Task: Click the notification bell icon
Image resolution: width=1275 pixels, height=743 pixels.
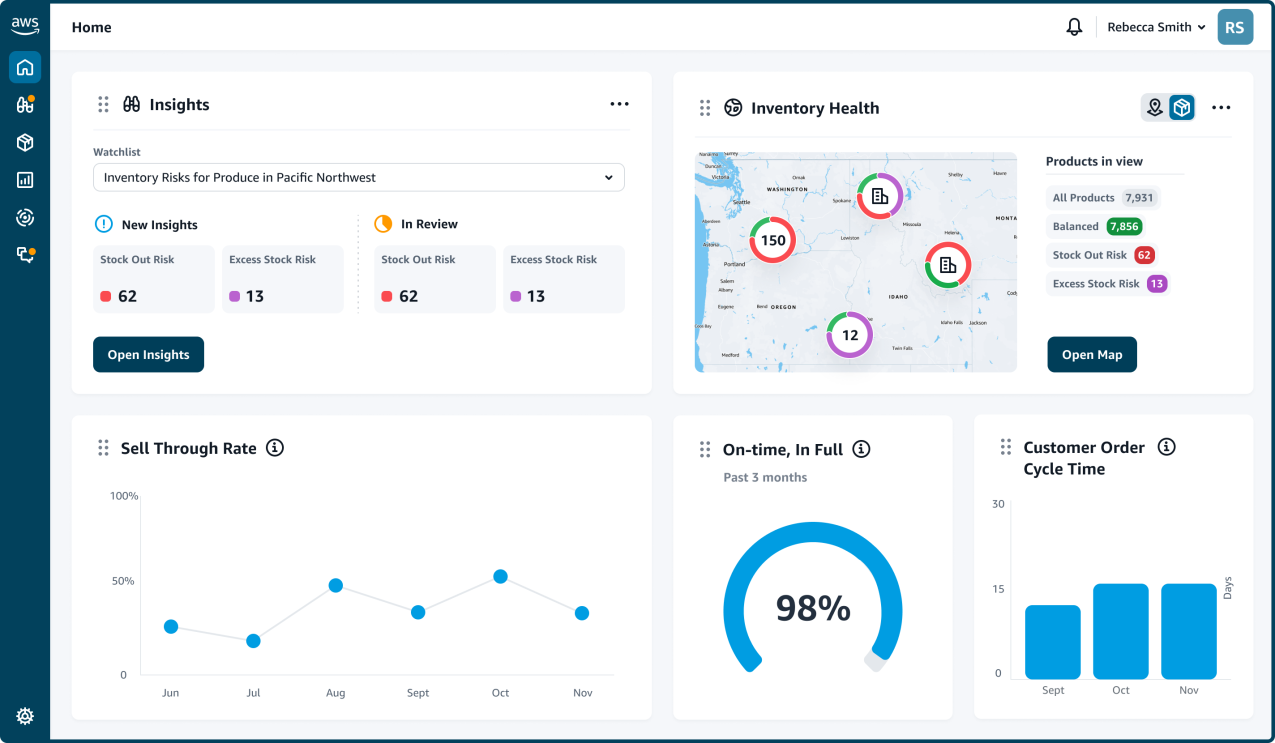Action: pos(1074,27)
